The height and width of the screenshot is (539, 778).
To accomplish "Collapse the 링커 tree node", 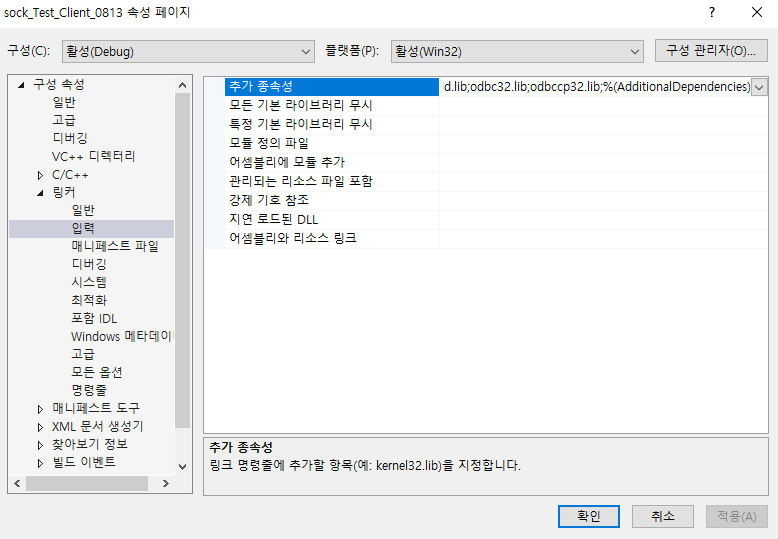I will (x=40, y=193).
